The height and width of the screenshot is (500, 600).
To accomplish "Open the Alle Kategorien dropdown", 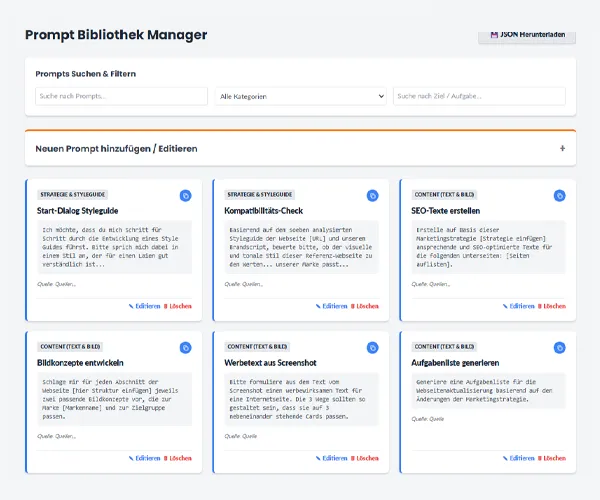I will click(x=300, y=96).
